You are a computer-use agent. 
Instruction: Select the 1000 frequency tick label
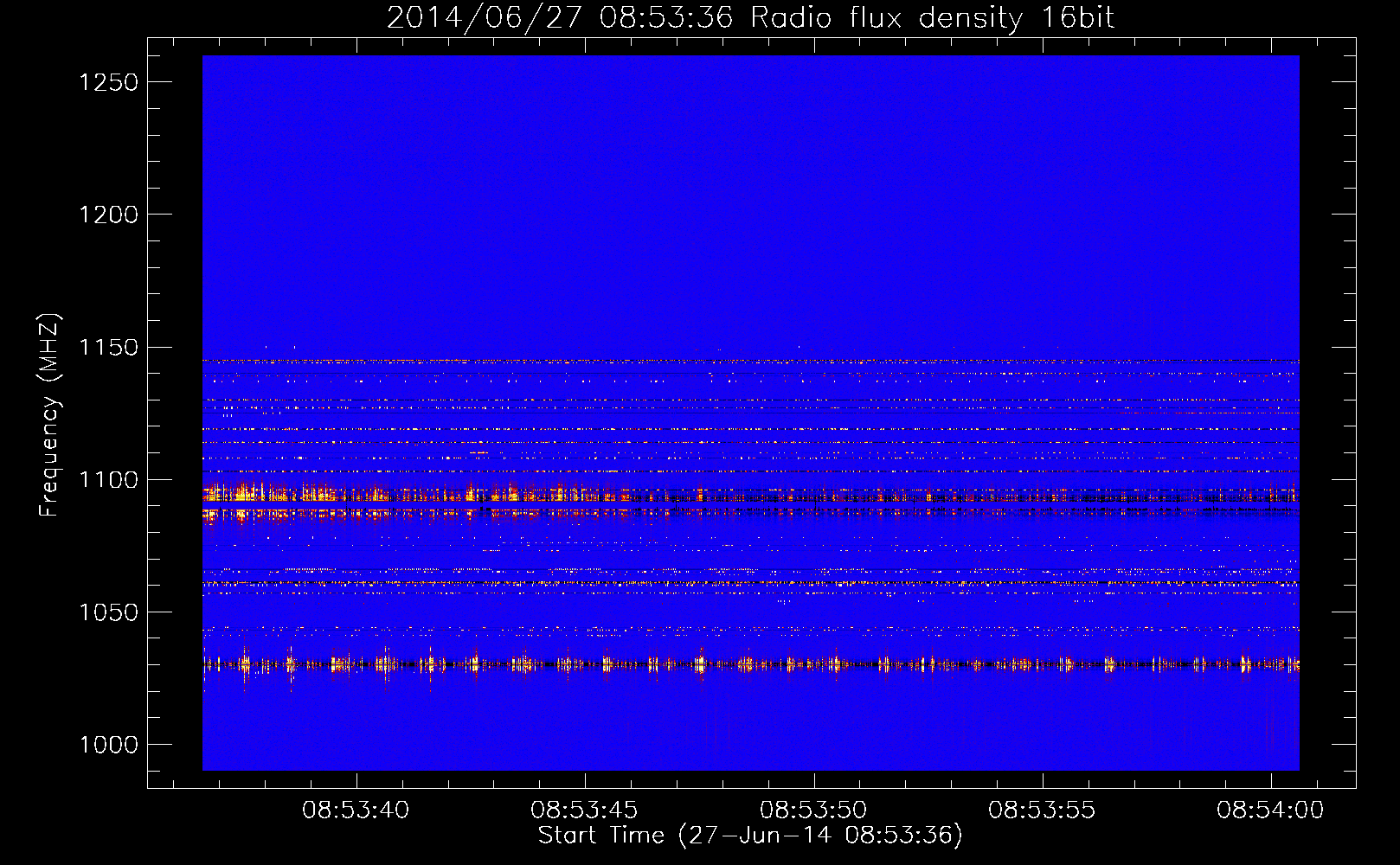pyautogui.click(x=109, y=745)
